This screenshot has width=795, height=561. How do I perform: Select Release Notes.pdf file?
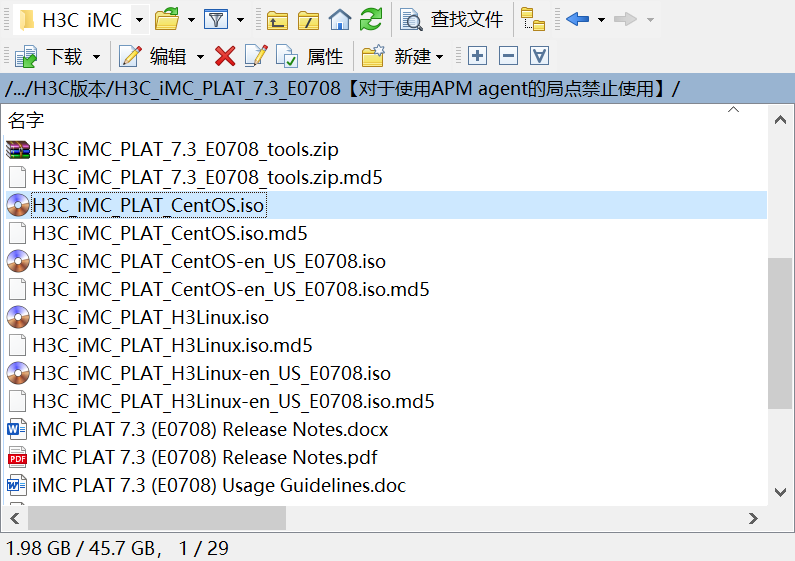coord(205,458)
